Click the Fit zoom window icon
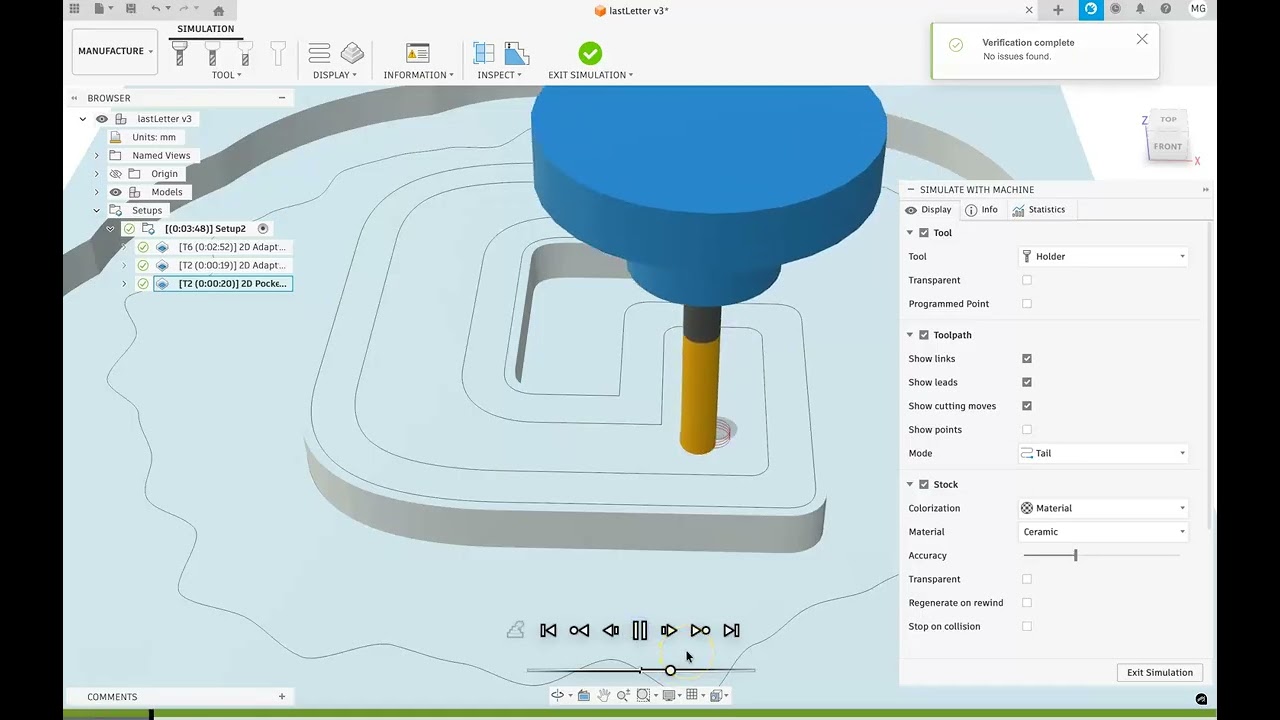The width and height of the screenshot is (1280, 720). pyautogui.click(x=645, y=695)
